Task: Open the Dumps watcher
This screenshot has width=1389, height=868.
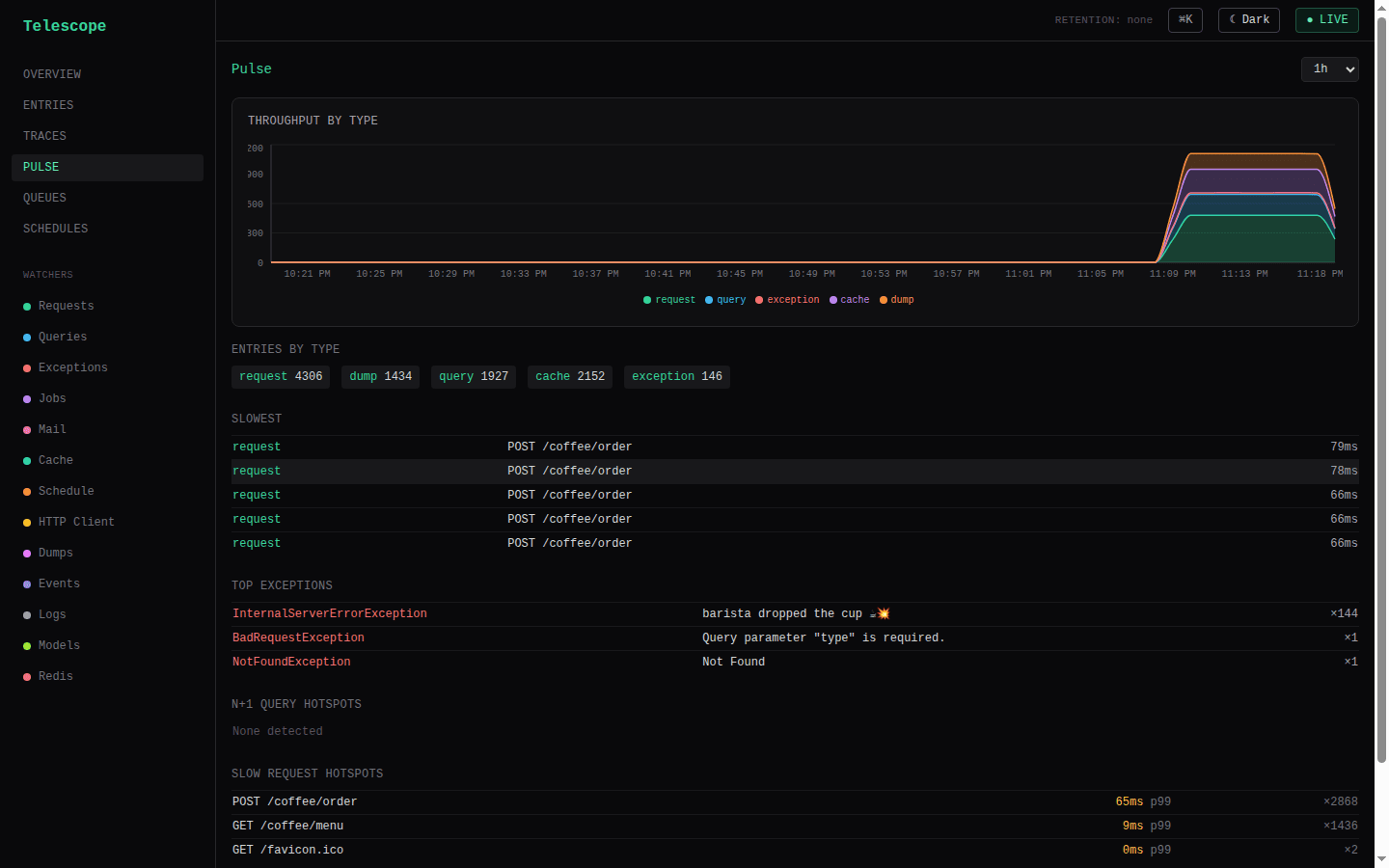Action: [x=107, y=553]
